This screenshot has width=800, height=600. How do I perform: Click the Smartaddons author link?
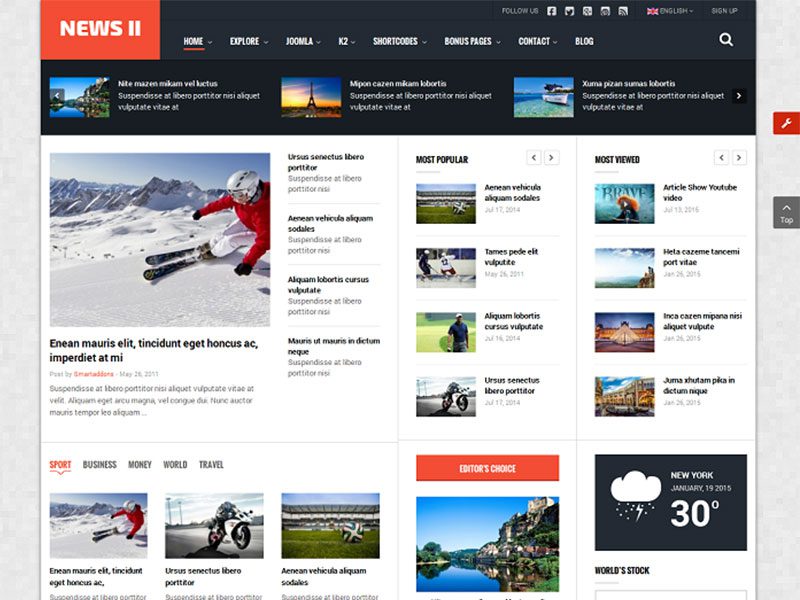coord(94,374)
